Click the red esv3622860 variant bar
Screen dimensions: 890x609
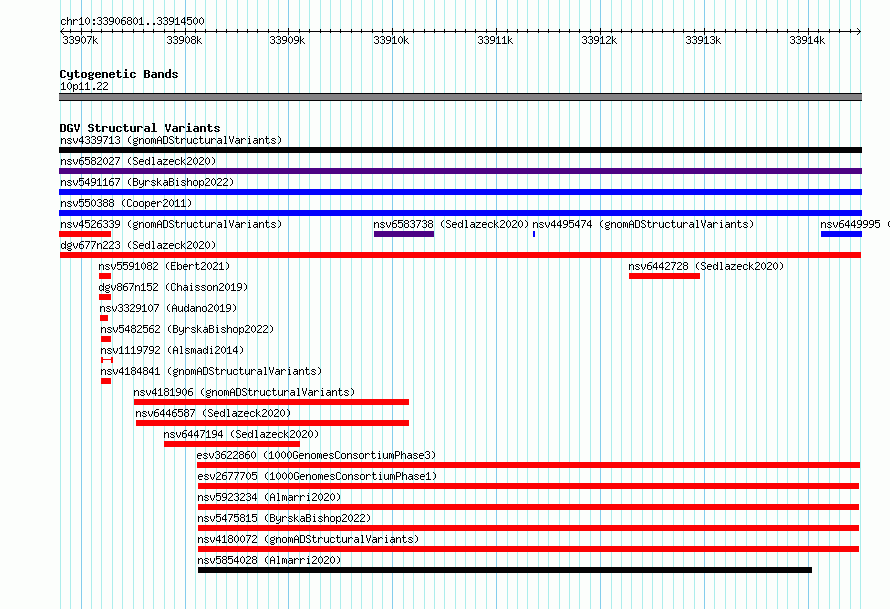(x=528, y=465)
